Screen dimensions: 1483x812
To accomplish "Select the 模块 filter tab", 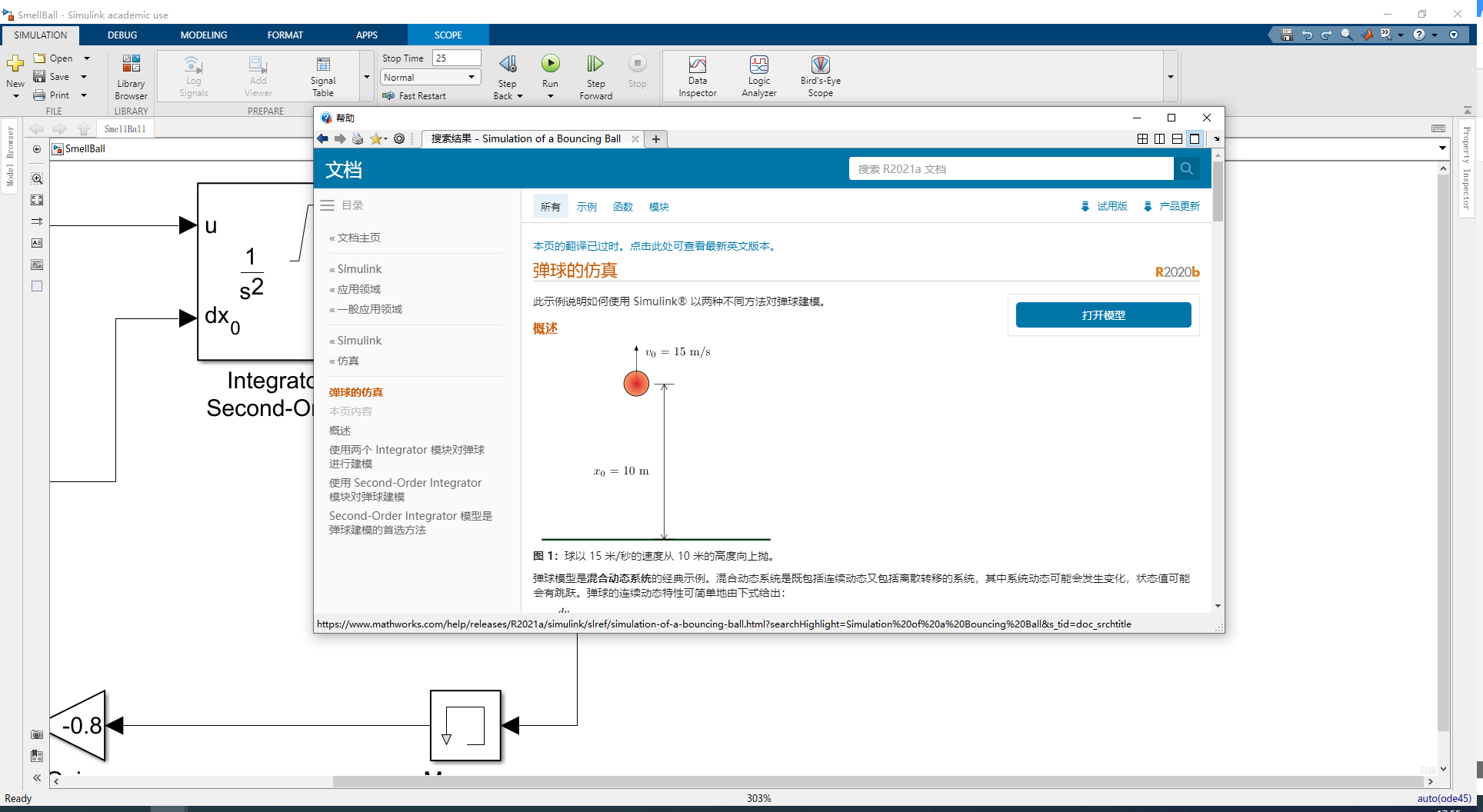I will pos(659,207).
